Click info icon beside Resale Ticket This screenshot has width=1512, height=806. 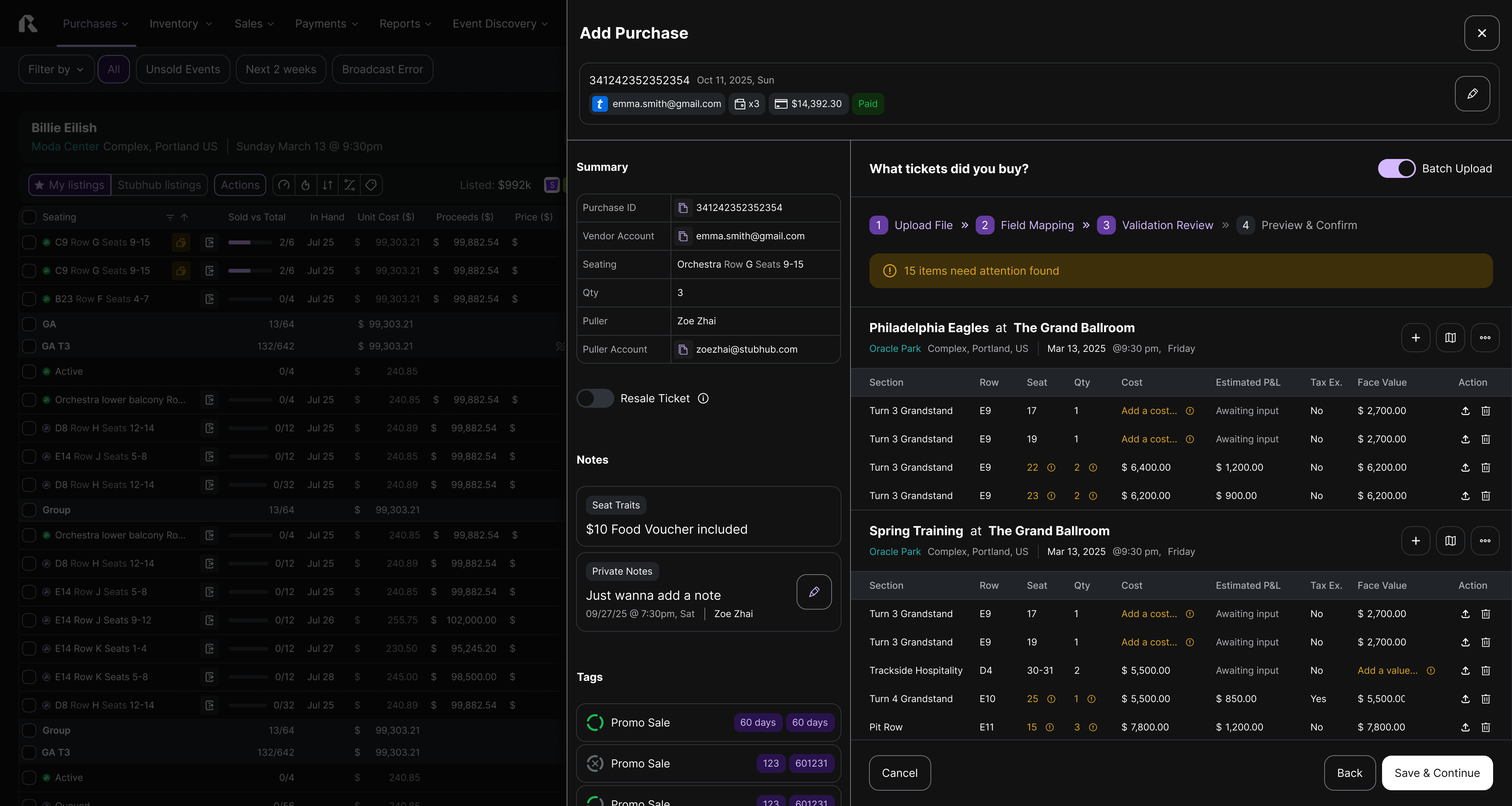pyautogui.click(x=702, y=399)
